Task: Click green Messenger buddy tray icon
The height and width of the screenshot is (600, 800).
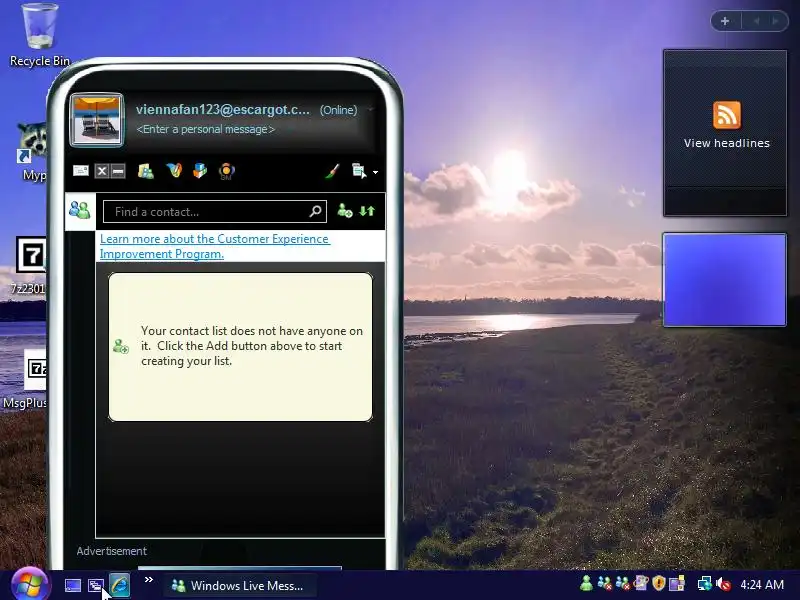Action: 587,583
